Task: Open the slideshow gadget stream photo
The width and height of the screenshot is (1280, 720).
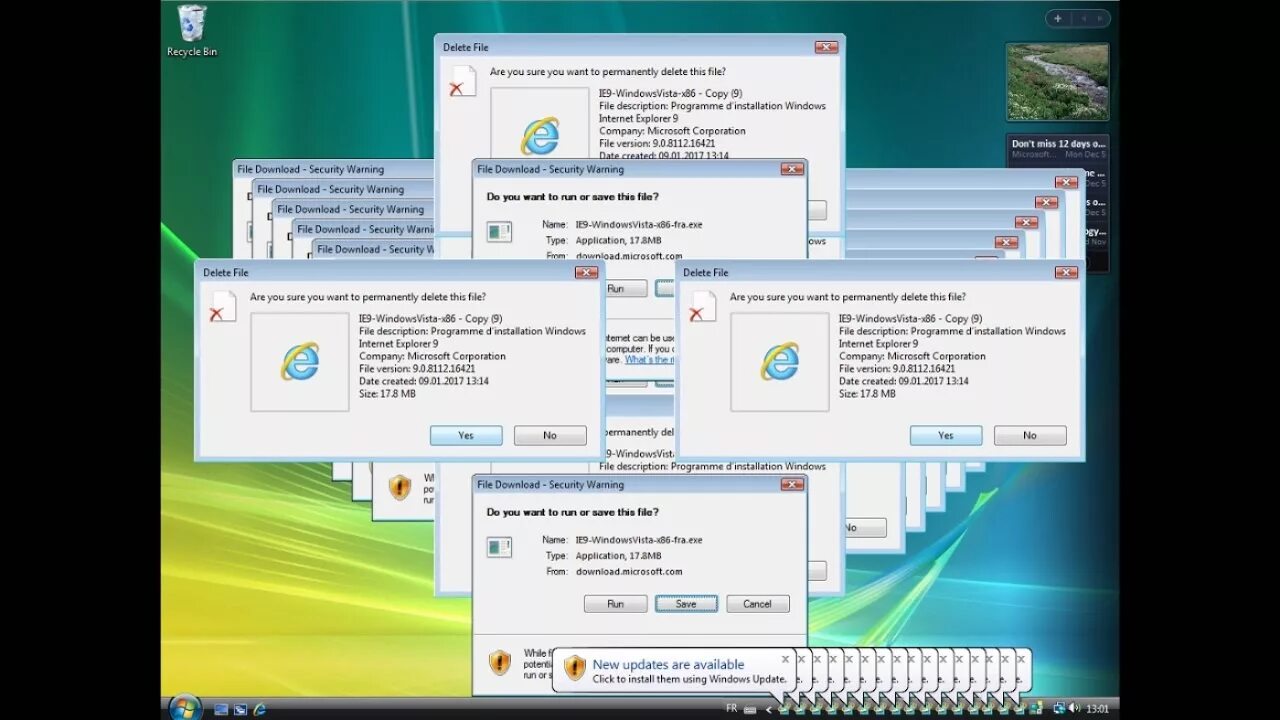Action: [x=1057, y=82]
